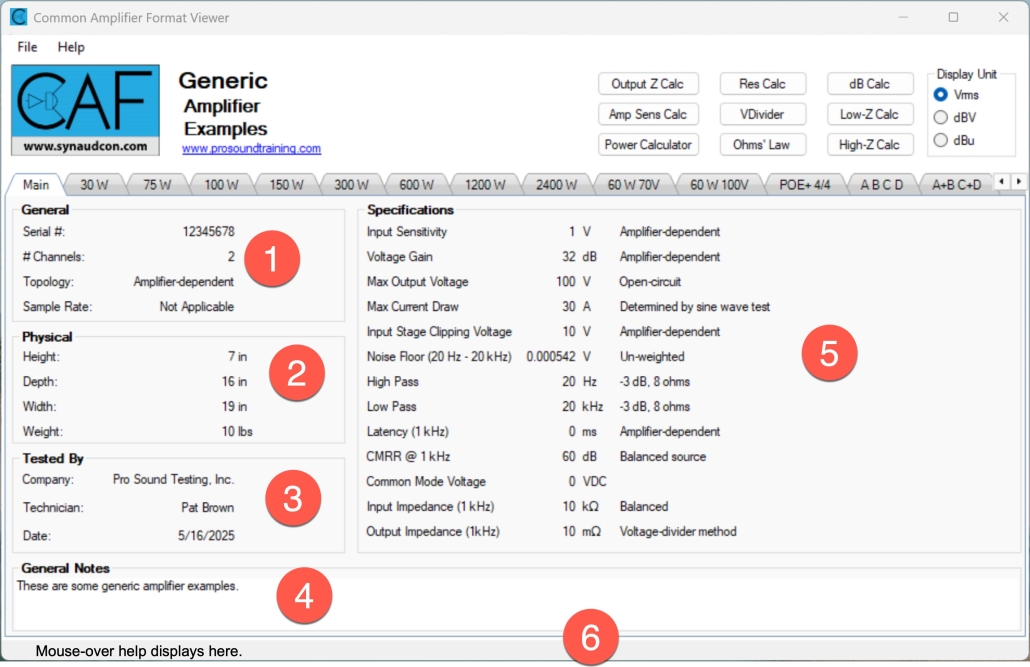
Task: Click the Input Sensitivity label
Action: tap(407, 232)
